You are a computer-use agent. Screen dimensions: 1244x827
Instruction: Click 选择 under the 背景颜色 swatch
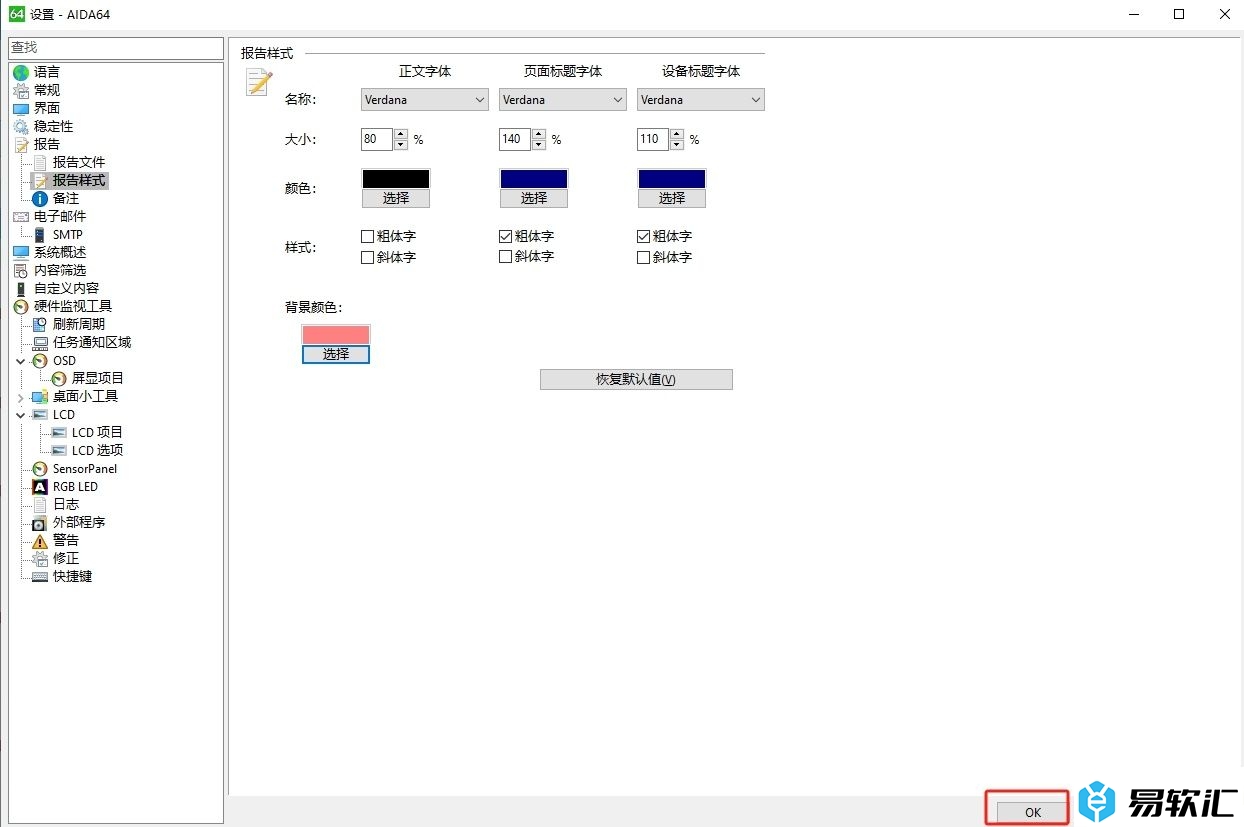pos(336,354)
